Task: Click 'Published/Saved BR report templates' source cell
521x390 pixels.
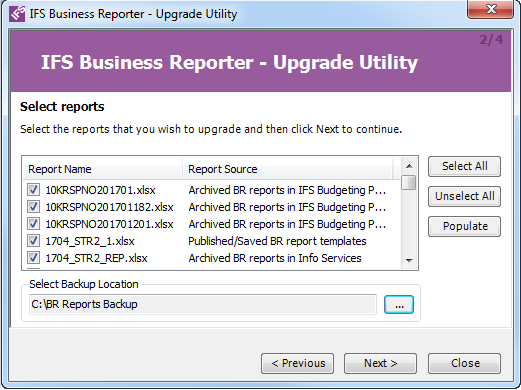Action: pos(277,241)
